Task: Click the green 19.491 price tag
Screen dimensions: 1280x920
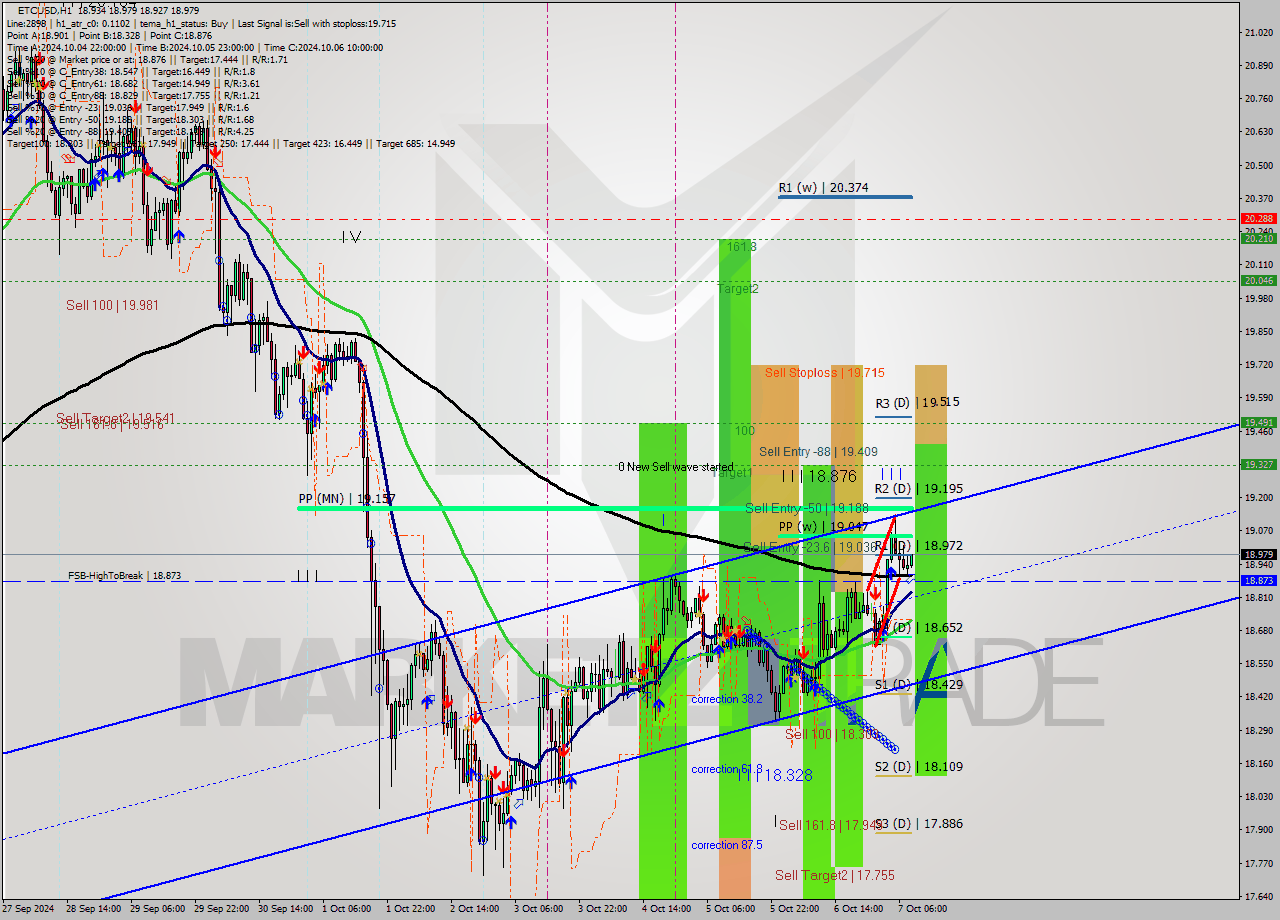Action: click(1258, 422)
